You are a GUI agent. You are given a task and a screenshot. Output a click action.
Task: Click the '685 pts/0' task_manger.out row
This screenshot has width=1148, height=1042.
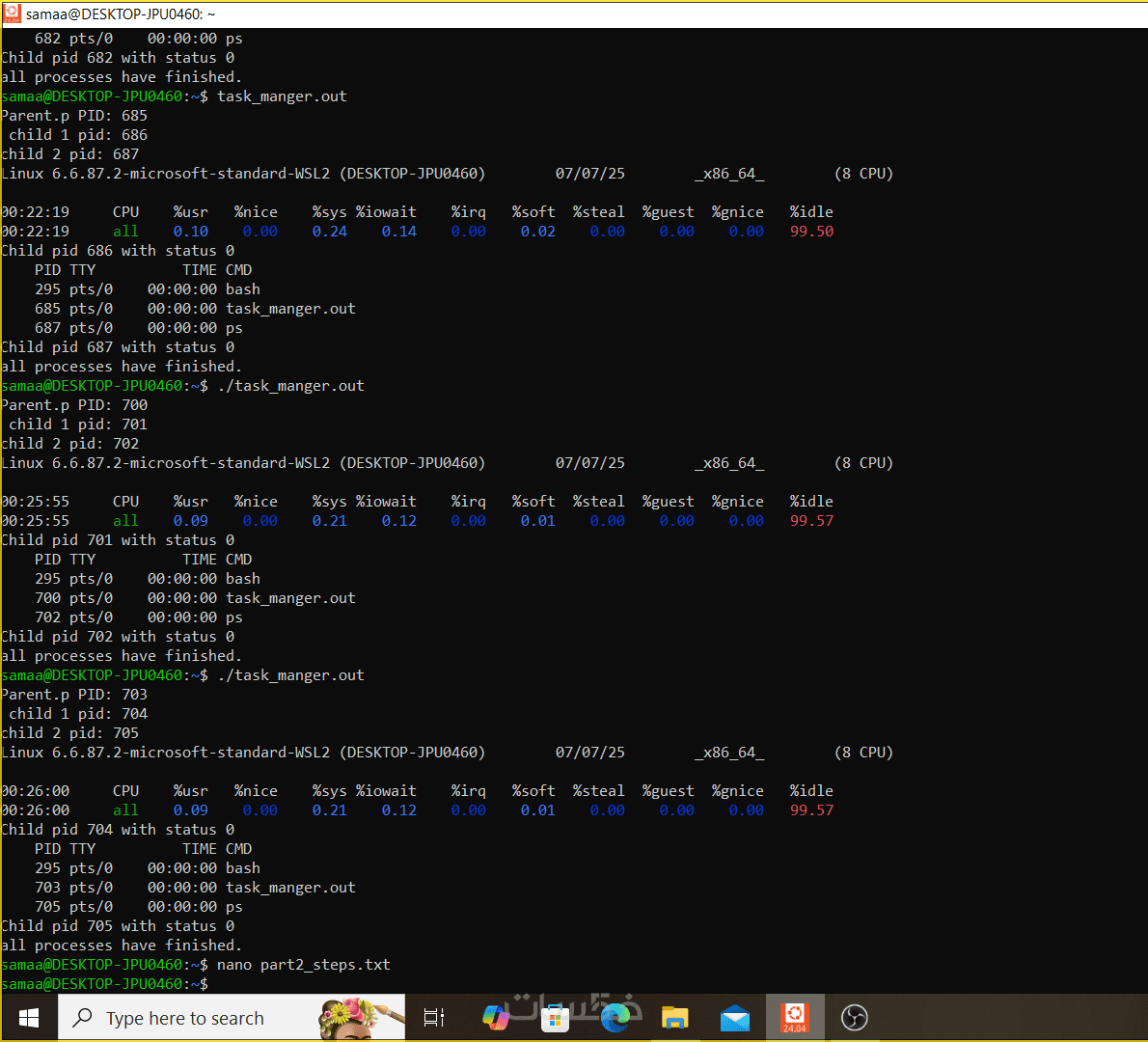click(195, 309)
